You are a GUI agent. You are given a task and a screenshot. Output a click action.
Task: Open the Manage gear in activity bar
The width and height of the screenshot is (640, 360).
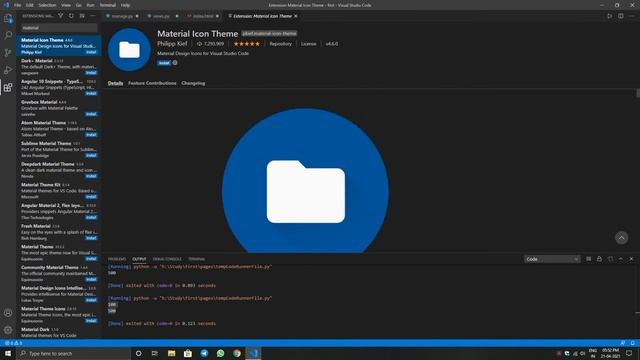(x=8, y=330)
